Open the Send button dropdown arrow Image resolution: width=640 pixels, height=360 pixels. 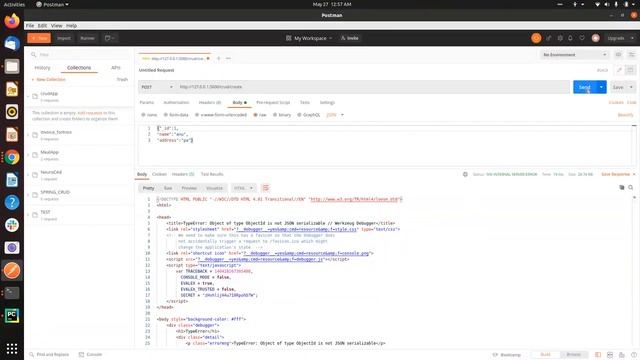(x=601, y=87)
